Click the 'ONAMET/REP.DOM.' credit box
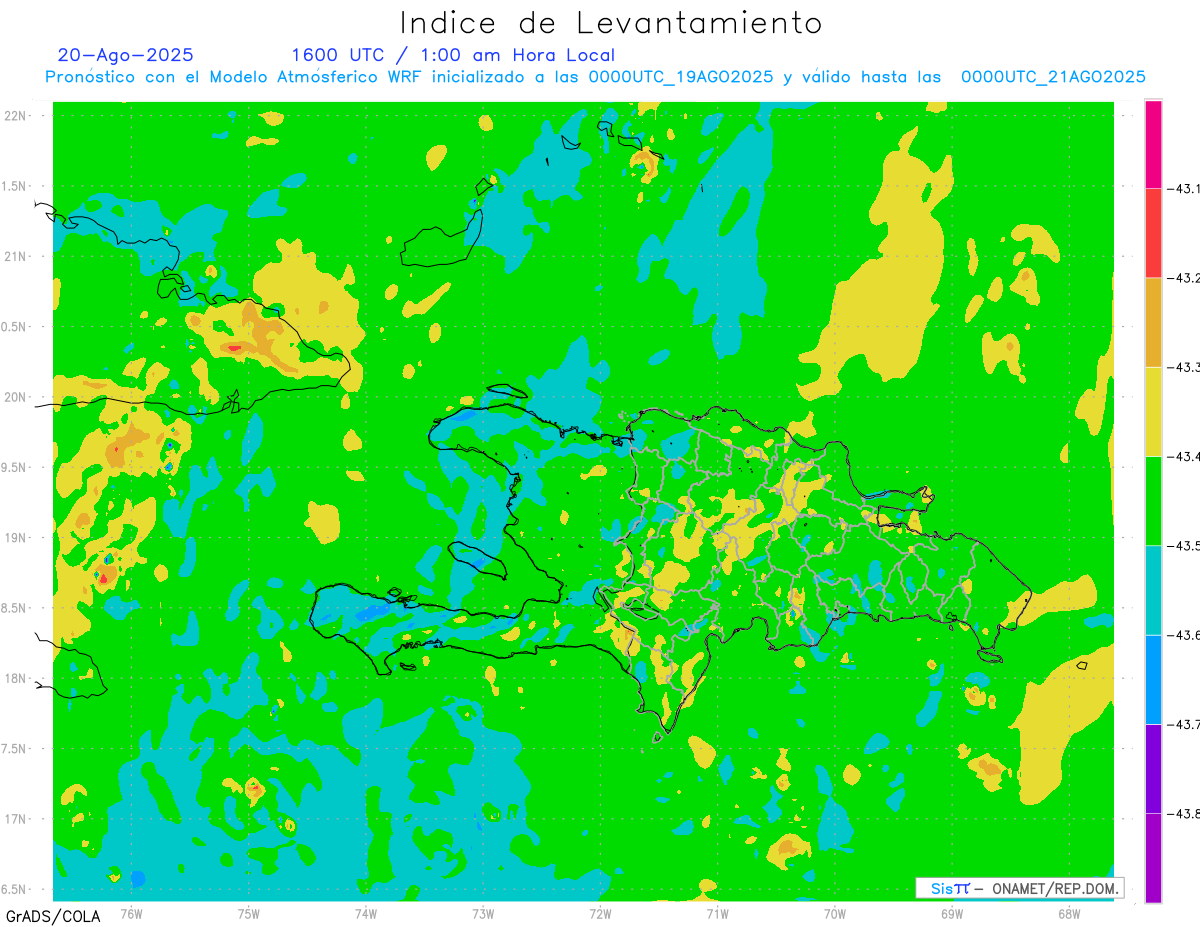Image resolution: width=1200 pixels, height=927 pixels. (1019, 888)
